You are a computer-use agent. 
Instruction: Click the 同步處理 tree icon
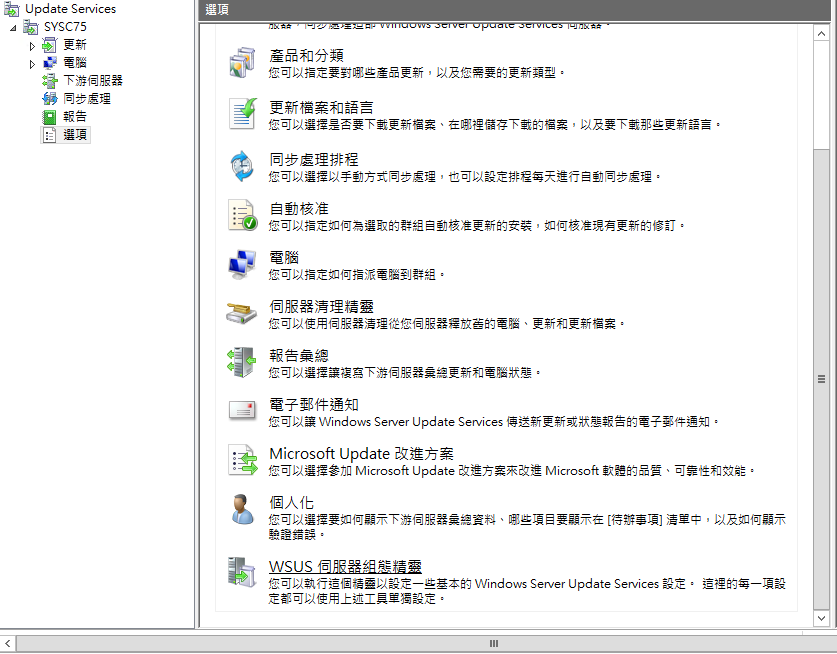49,99
